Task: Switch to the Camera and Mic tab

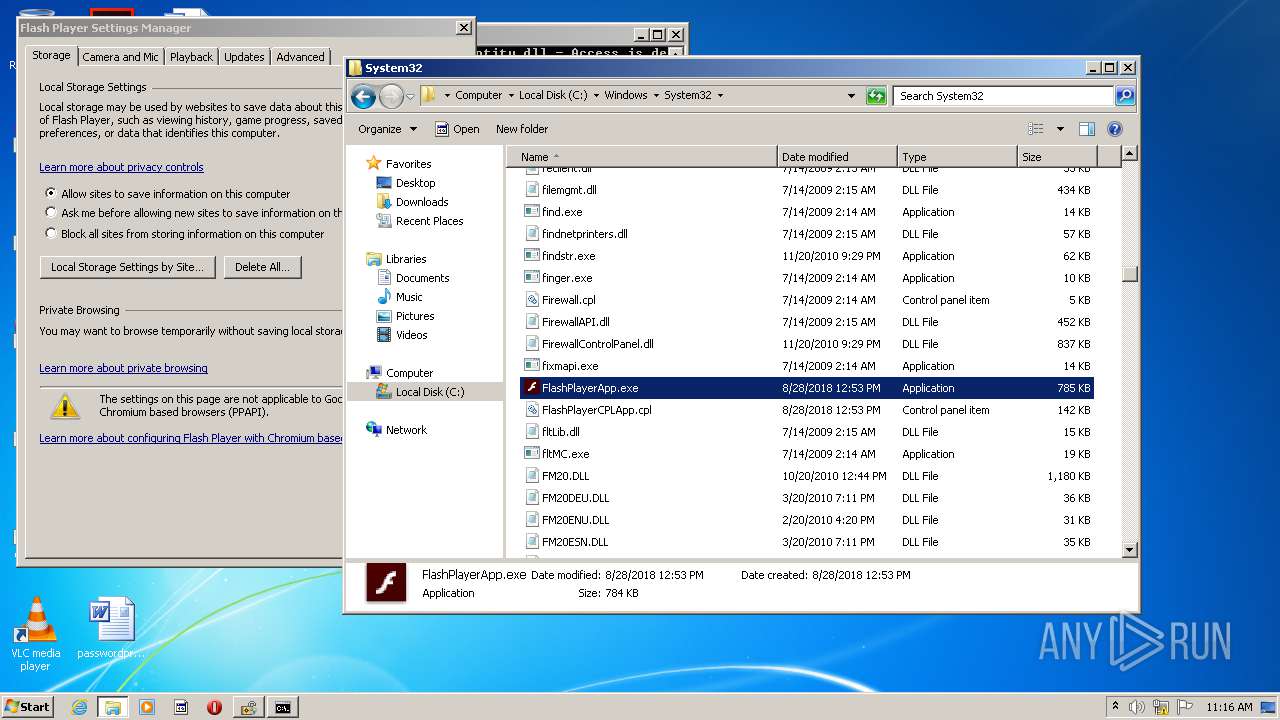Action: click(x=120, y=57)
